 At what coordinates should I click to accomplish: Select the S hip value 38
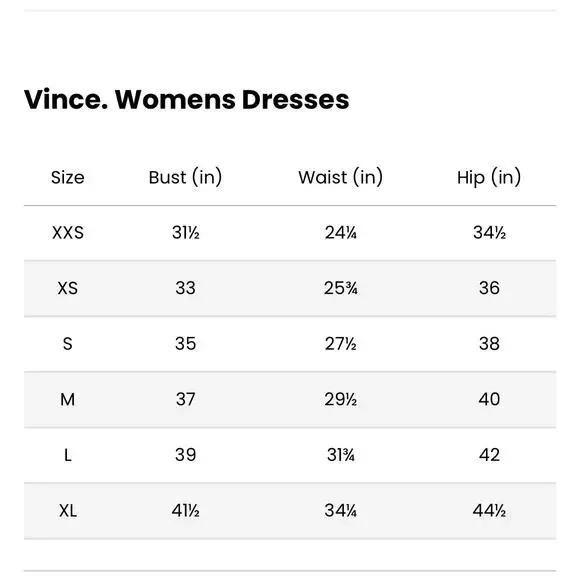click(489, 344)
